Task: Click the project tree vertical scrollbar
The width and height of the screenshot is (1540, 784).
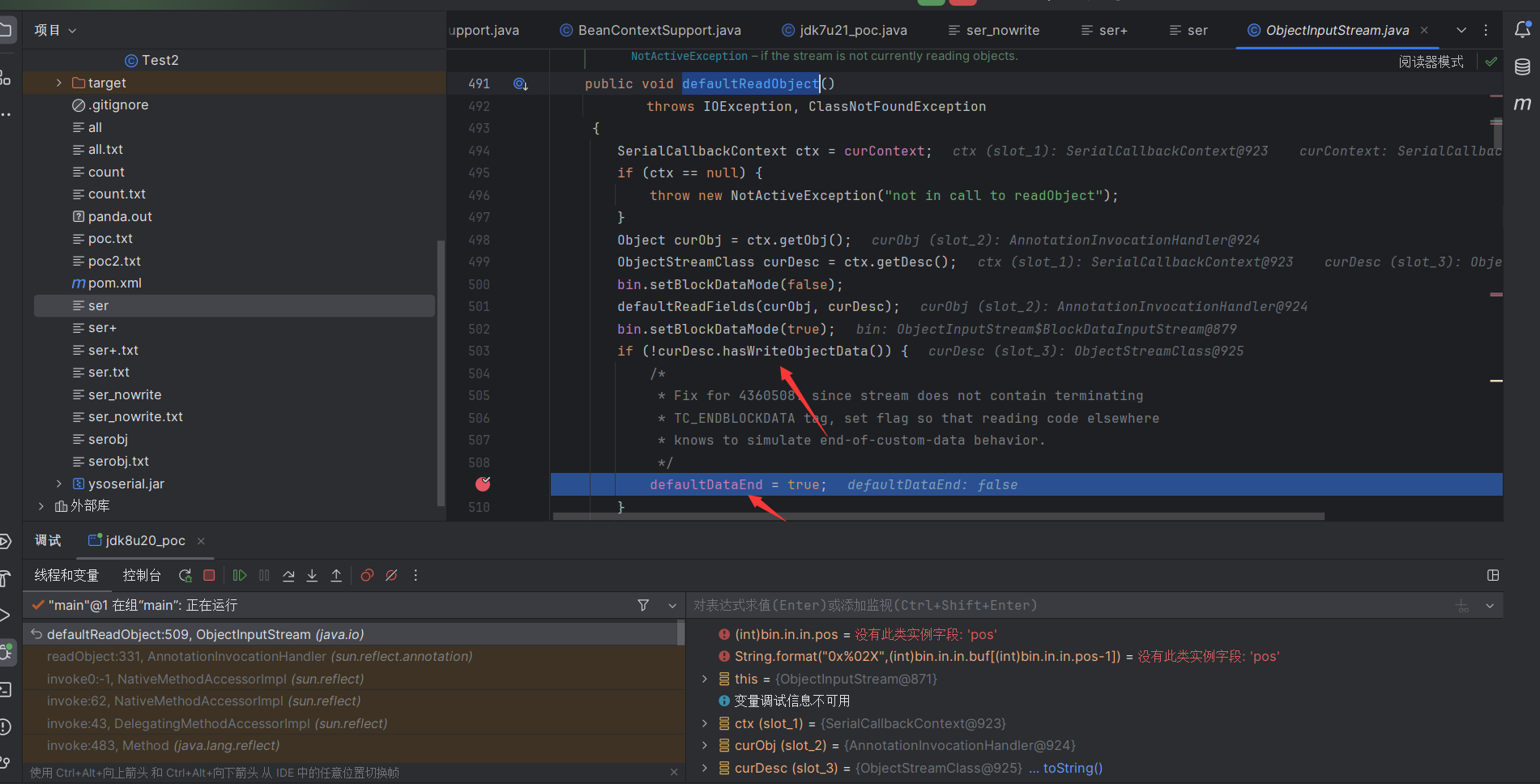Action: pos(441,373)
